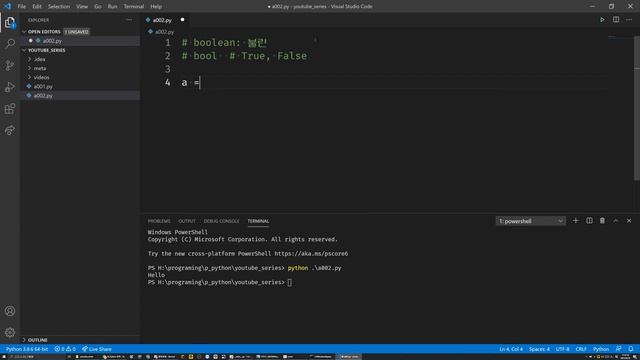Click the VS Code logo icon in title bar
640x360 pixels.
point(7,6)
